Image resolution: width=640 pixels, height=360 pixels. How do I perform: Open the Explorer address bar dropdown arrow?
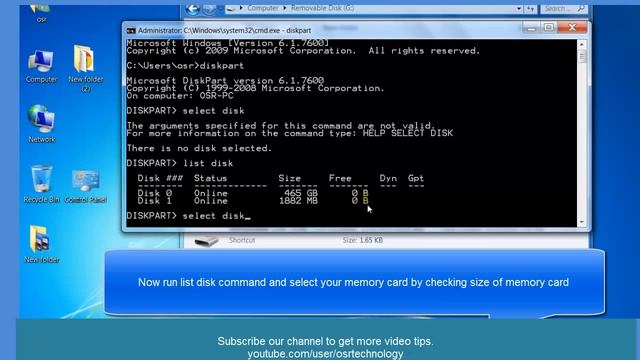pos(518,8)
